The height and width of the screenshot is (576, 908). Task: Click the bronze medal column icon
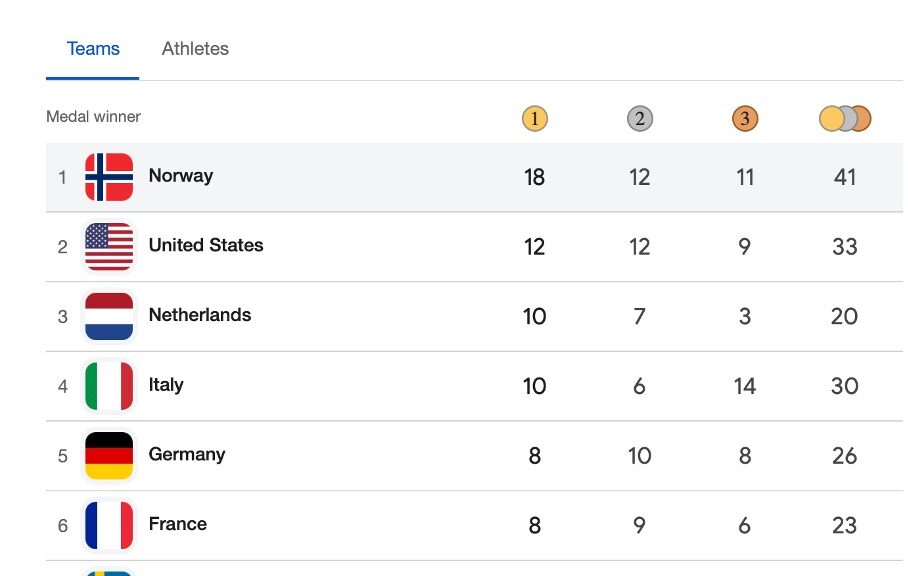(x=745, y=120)
